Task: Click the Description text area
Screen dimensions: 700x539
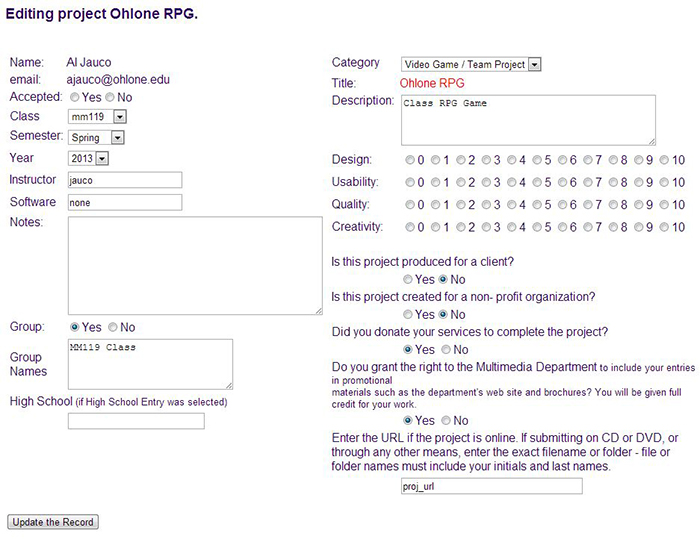Action: (x=528, y=120)
